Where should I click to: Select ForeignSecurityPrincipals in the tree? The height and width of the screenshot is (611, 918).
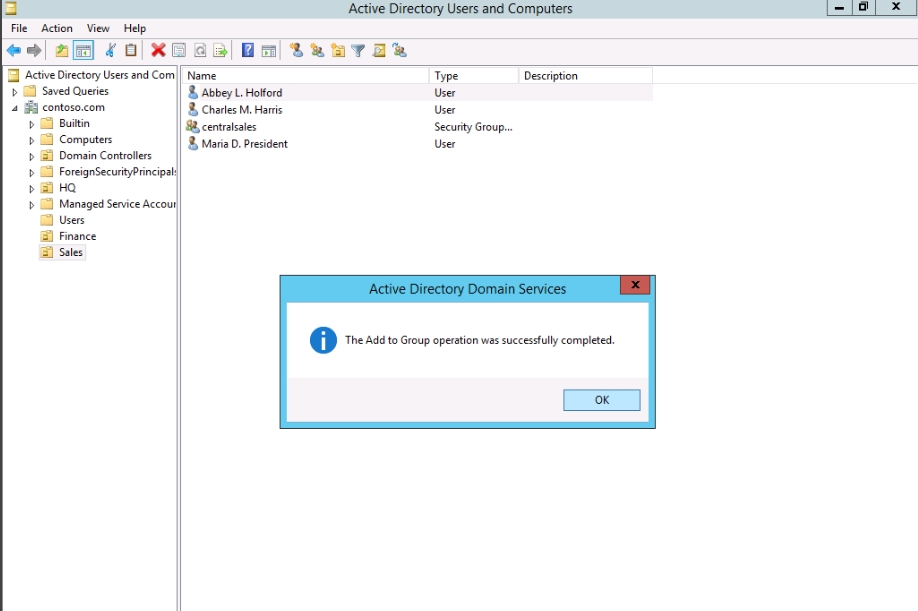117,171
